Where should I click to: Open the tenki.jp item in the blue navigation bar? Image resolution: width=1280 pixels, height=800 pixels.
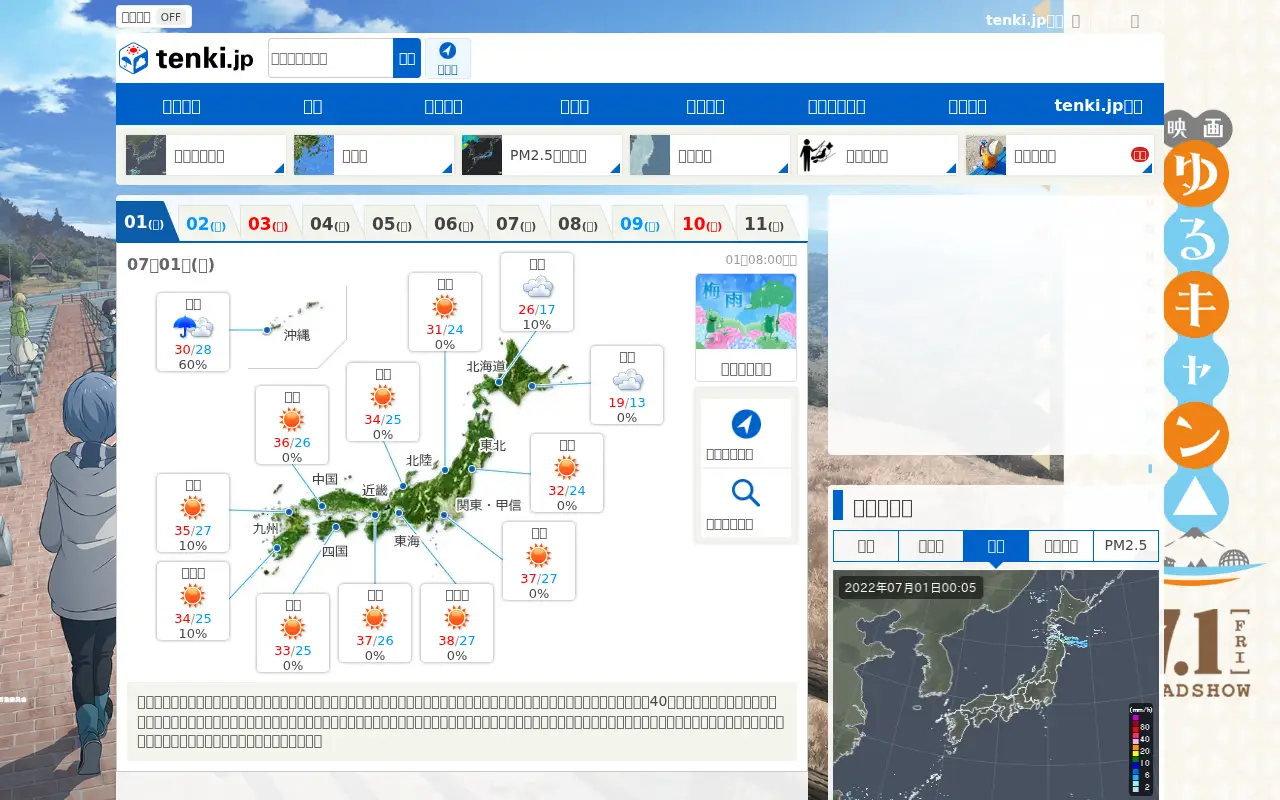(x=1098, y=106)
